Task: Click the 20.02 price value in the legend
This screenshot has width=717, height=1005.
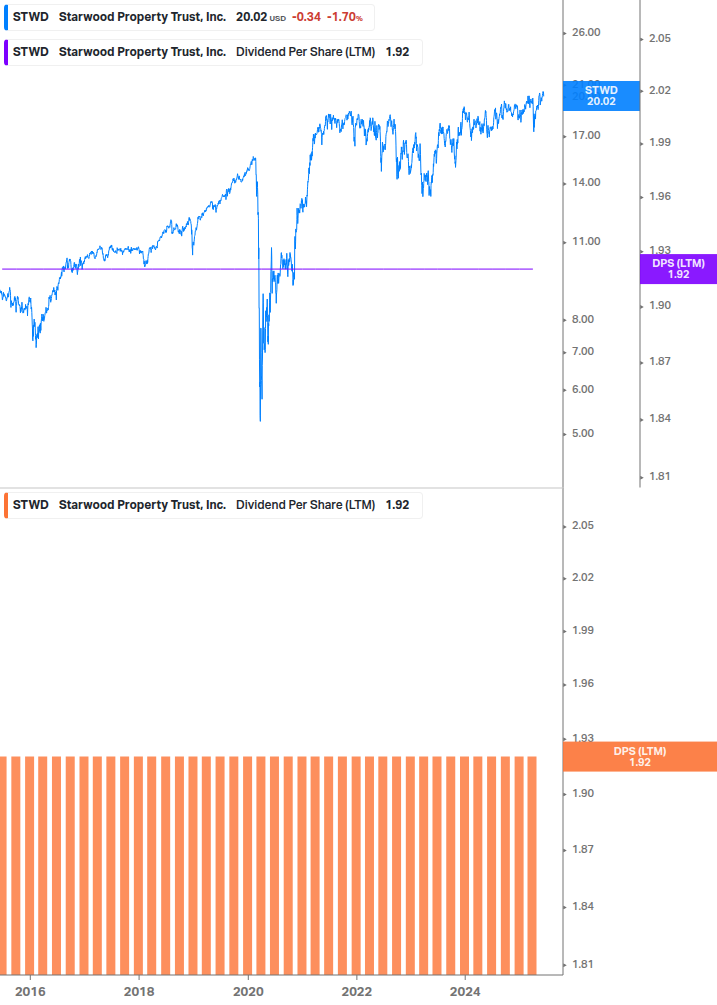Action: coord(251,17)
